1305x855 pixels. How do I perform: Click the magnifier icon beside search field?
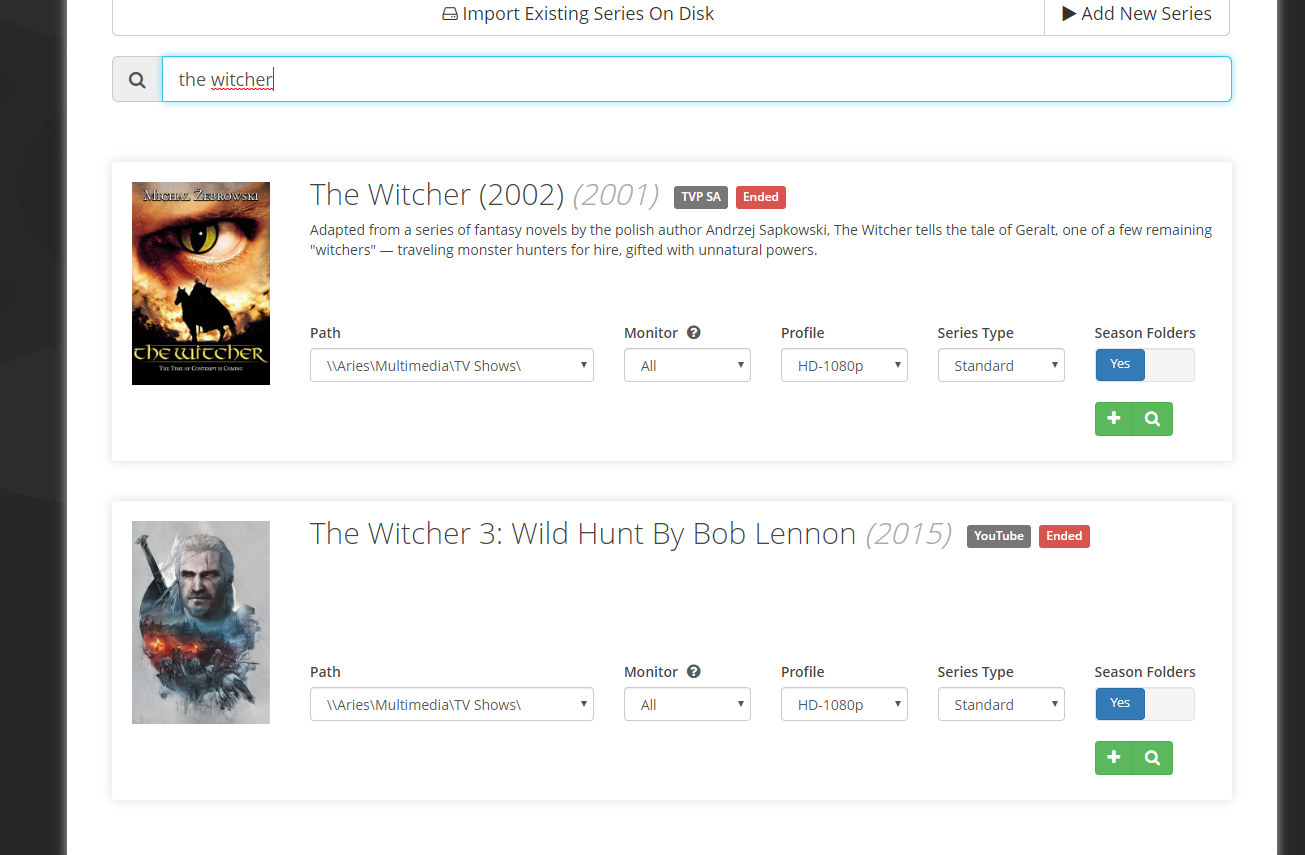click(x=137, y=80)
